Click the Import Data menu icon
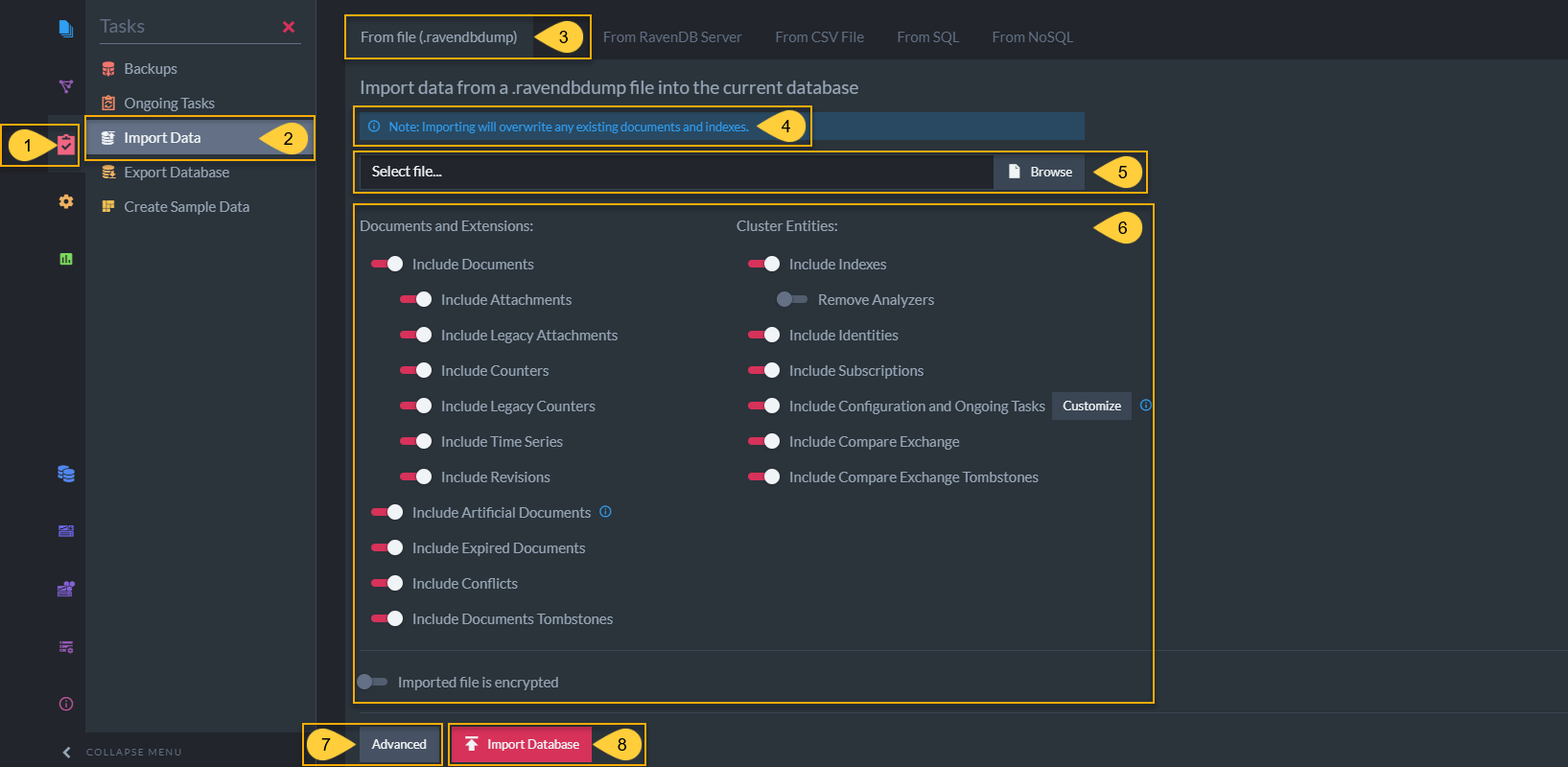Image resolution: width=1568 pixels, height=767 pixels. coord(108,138)
